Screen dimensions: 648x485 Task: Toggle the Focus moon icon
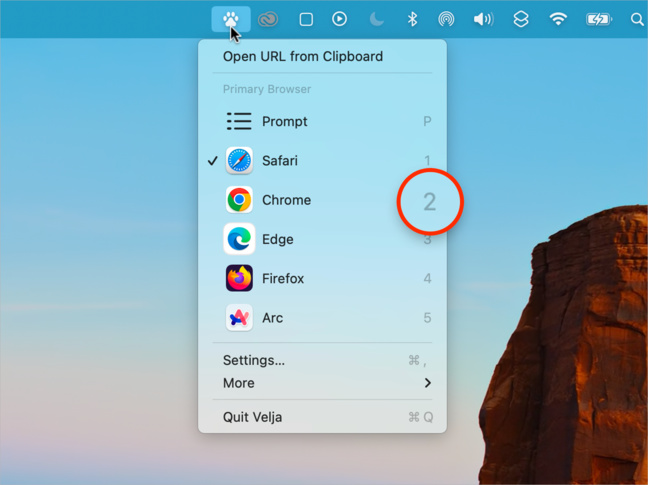click(x=376, y=19)
